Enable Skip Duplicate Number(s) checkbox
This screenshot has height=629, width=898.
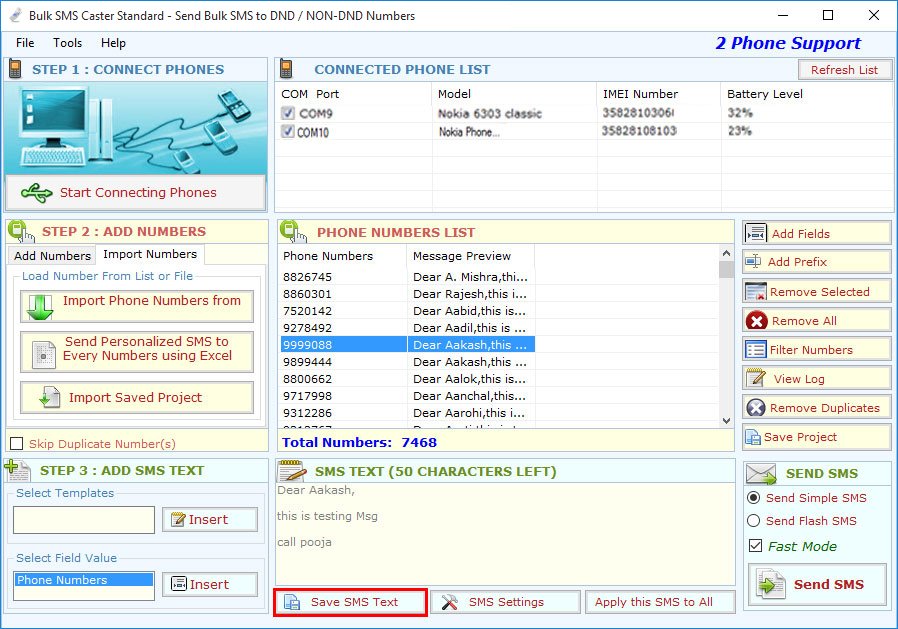pyautogui.click(x=17, y=443)
